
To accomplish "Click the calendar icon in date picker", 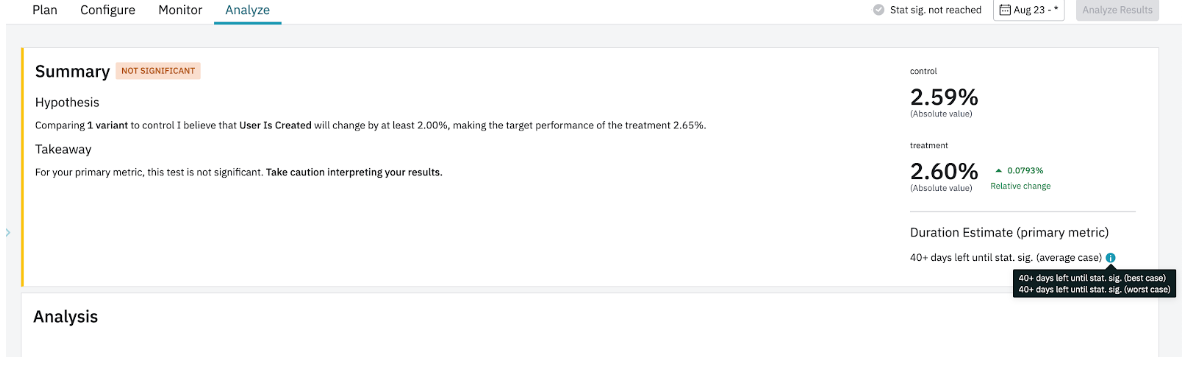I will coord(1004,10).
